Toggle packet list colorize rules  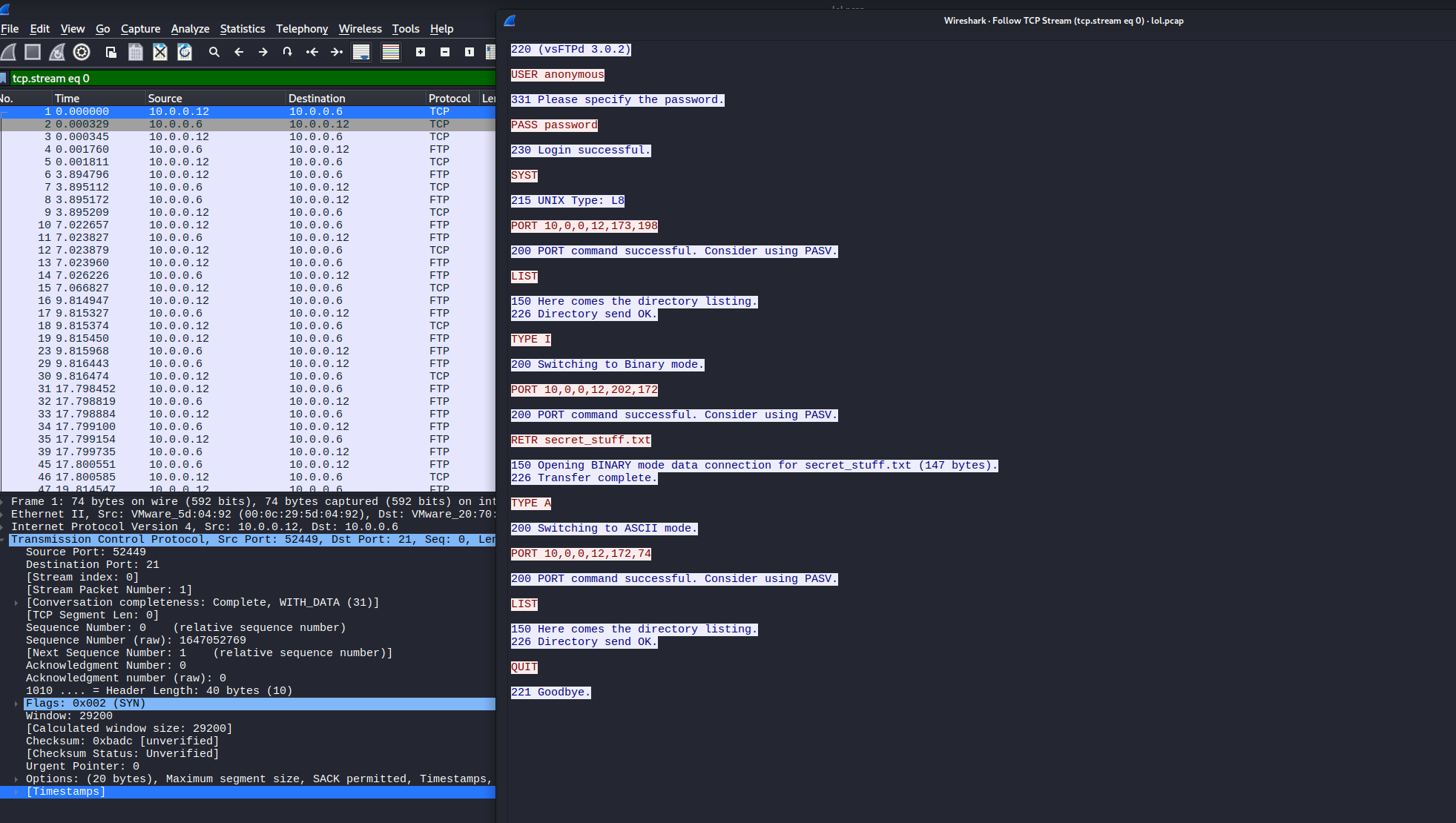pos(391,52)
